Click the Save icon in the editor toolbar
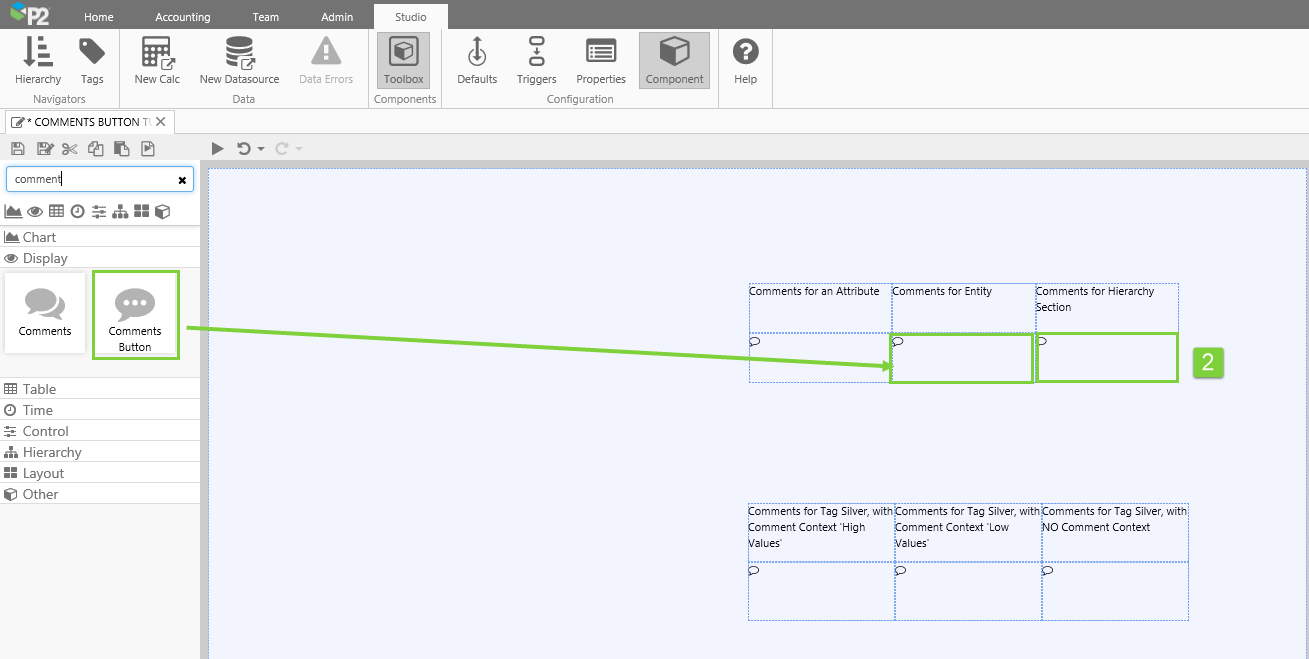 point(17,149)
